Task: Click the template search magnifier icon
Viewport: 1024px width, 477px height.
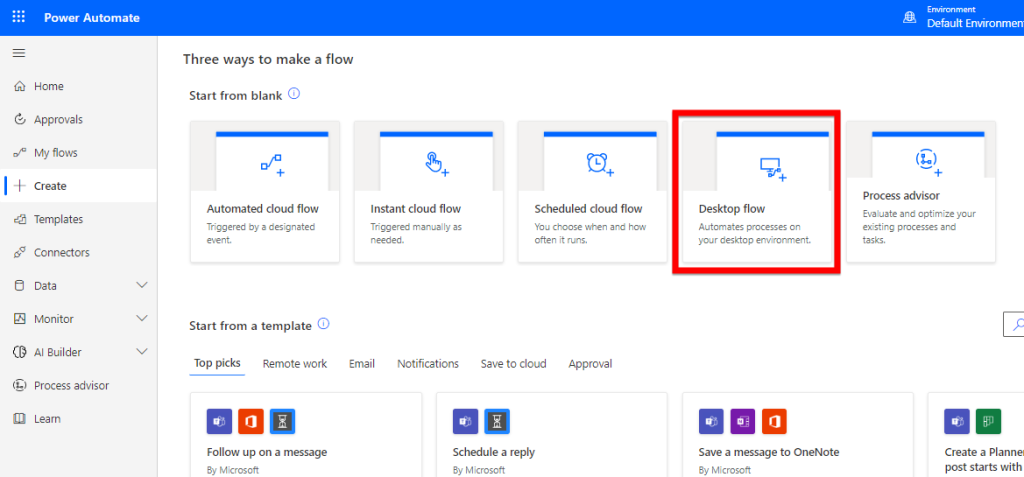Action: [x=1016, y=324]
